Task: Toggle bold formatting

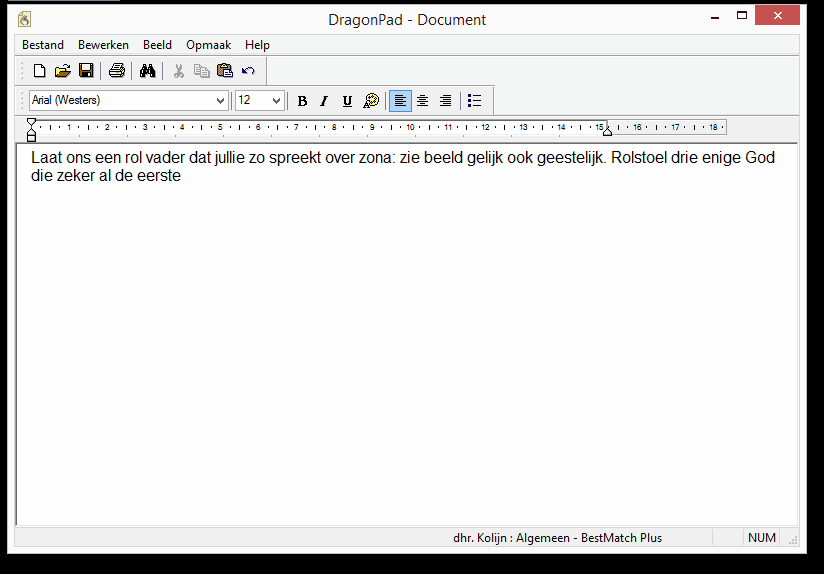Action: (302, 101)
